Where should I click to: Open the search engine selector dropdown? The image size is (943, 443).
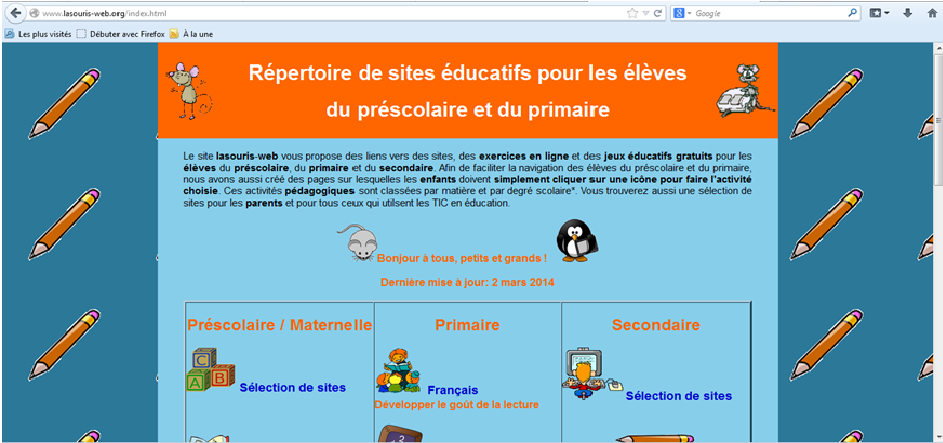tap(683, 13)
